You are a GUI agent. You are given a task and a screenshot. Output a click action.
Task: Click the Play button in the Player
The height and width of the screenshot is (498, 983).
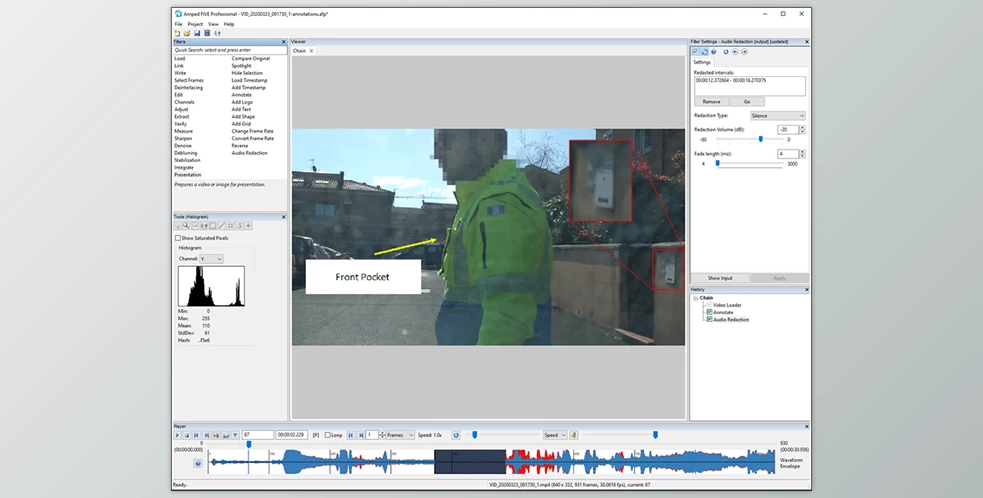click(x=177, y=435)
